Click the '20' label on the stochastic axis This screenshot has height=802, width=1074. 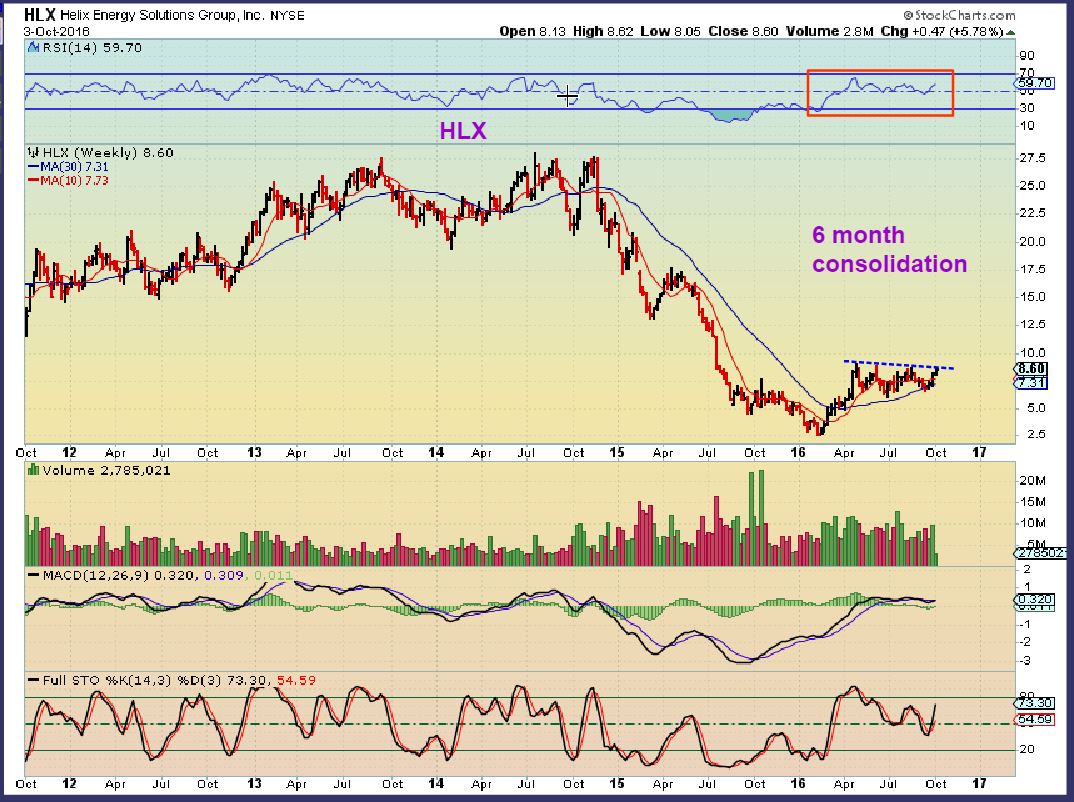point(1027,749)
